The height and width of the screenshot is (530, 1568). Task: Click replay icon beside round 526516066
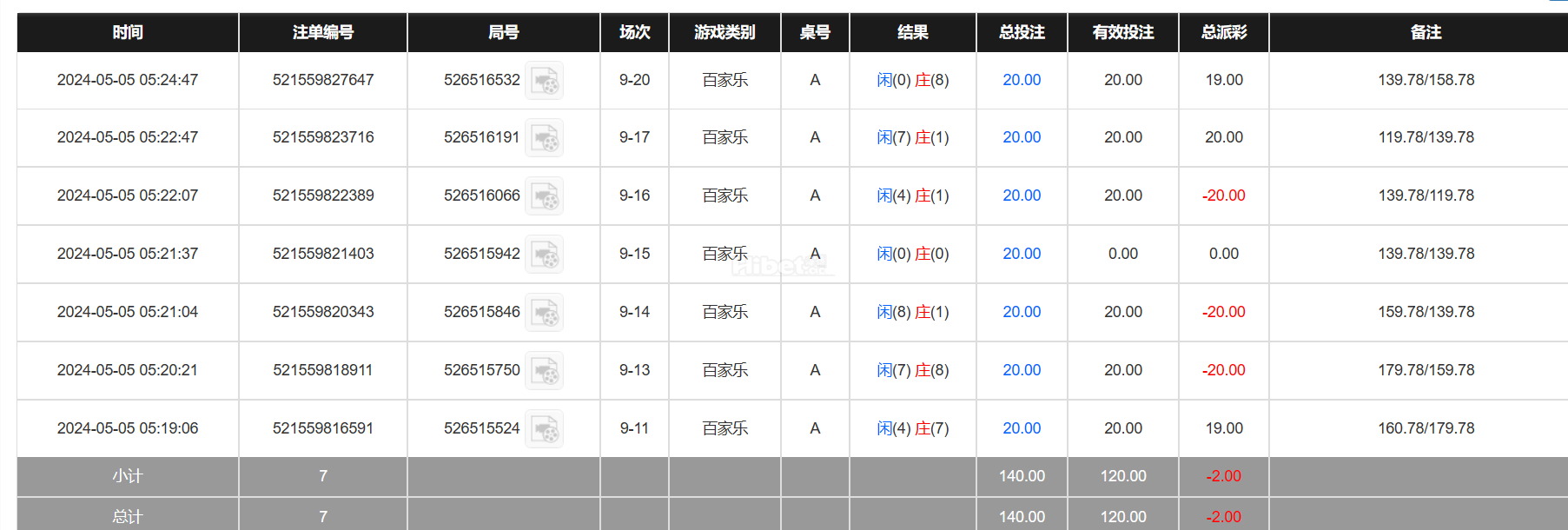(x=545, y=196)
